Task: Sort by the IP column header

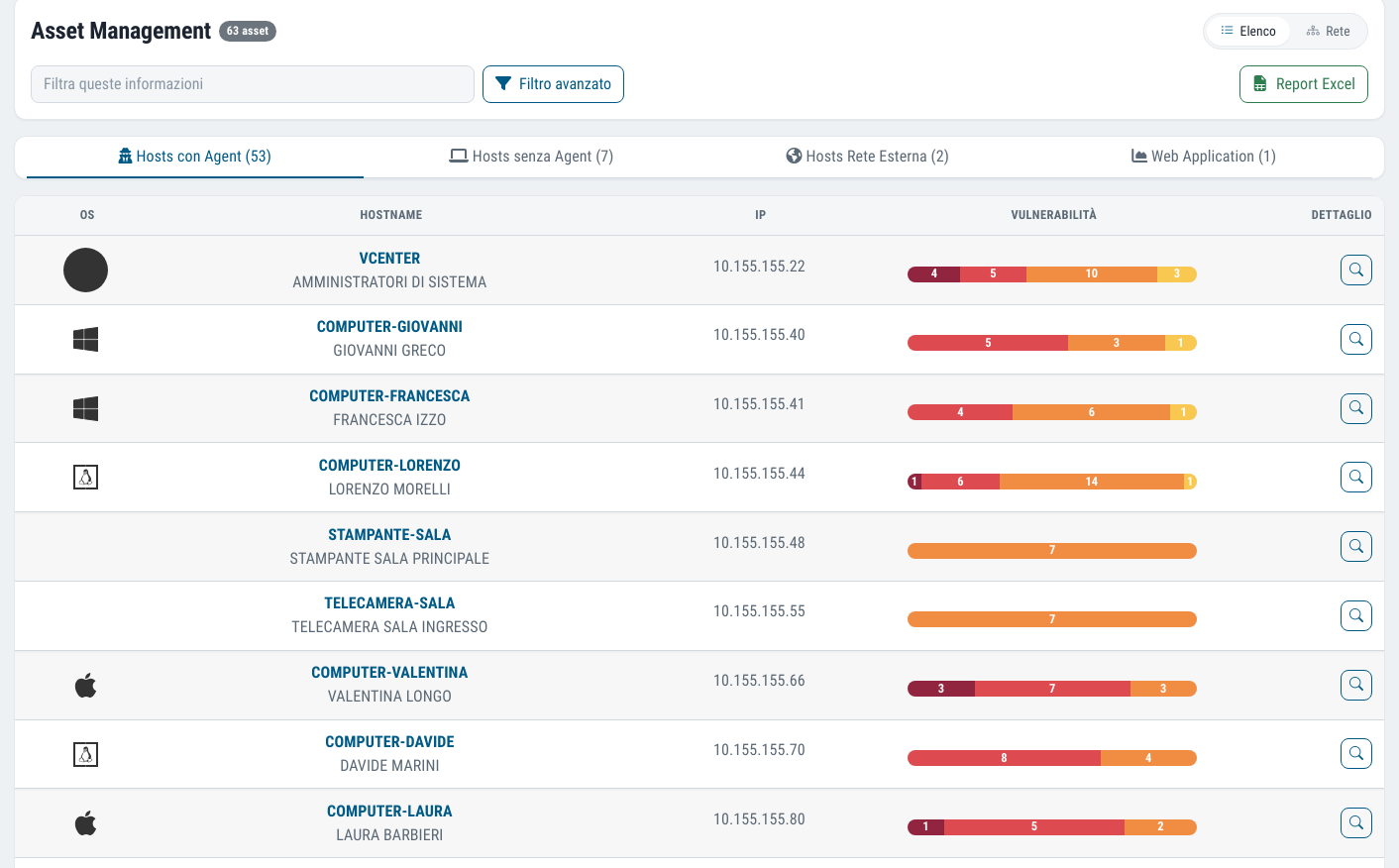Action: [x=760, y=215]
